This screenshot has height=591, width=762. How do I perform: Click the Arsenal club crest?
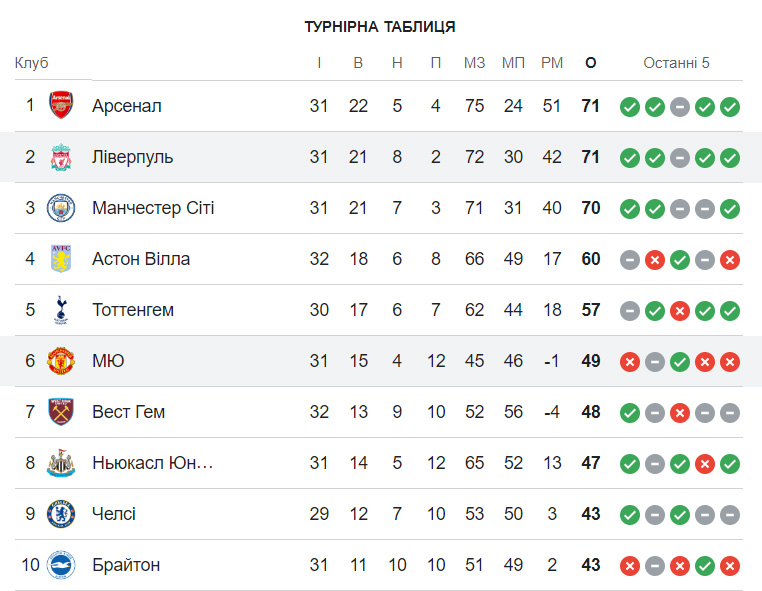pyautogui.click(x=61, y=105)
